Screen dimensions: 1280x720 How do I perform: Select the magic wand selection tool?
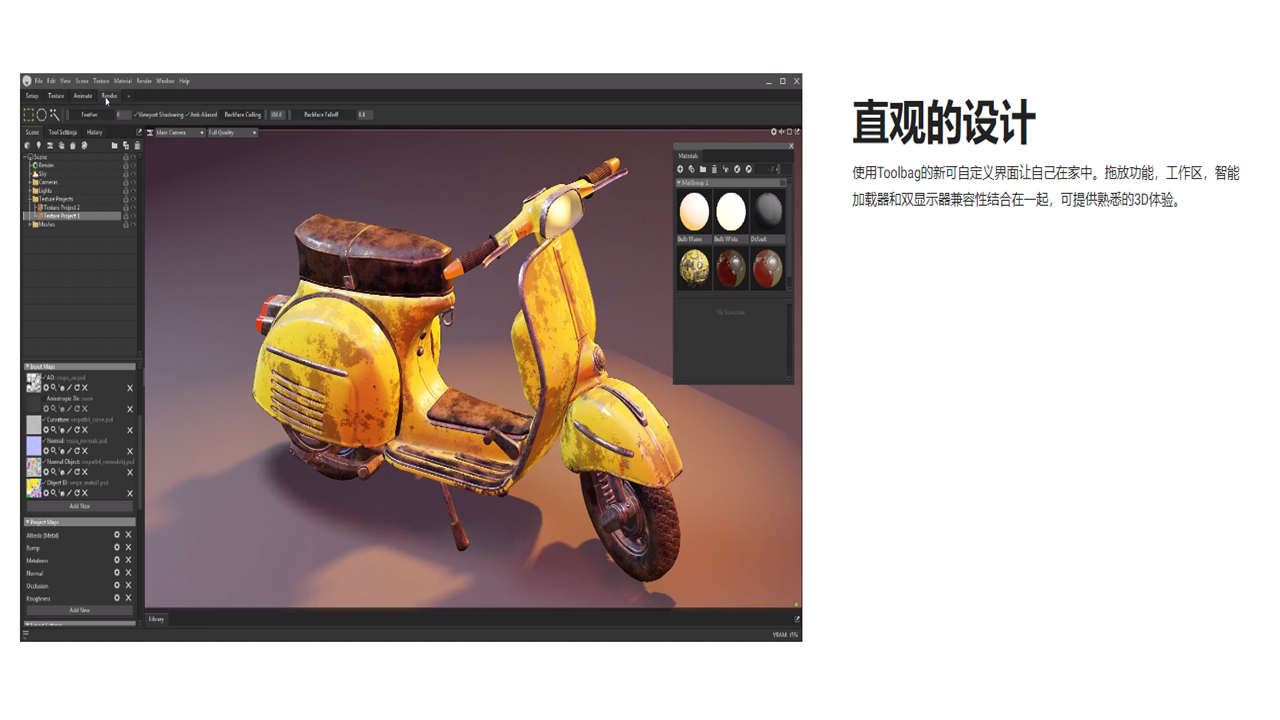(x=55, y=113)
